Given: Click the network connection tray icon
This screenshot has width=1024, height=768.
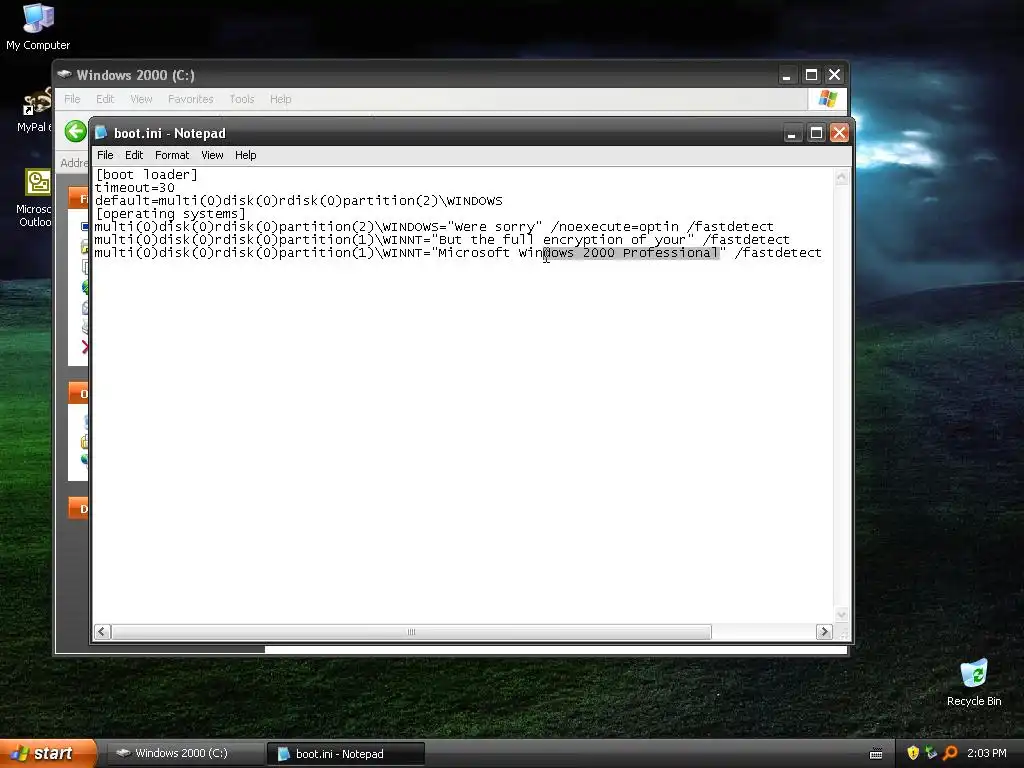Looking at the screenshot, I should (x=931, y=753).
